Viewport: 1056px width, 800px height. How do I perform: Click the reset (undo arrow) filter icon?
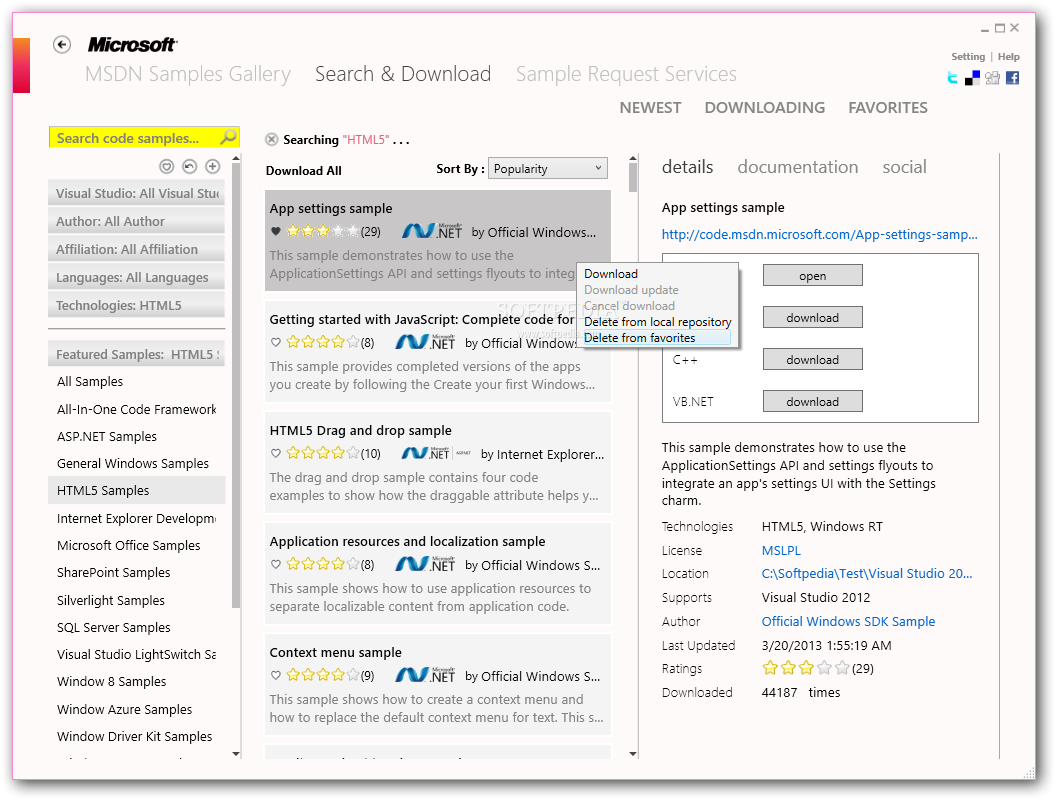pyautogui.click(x=189, y=166)
